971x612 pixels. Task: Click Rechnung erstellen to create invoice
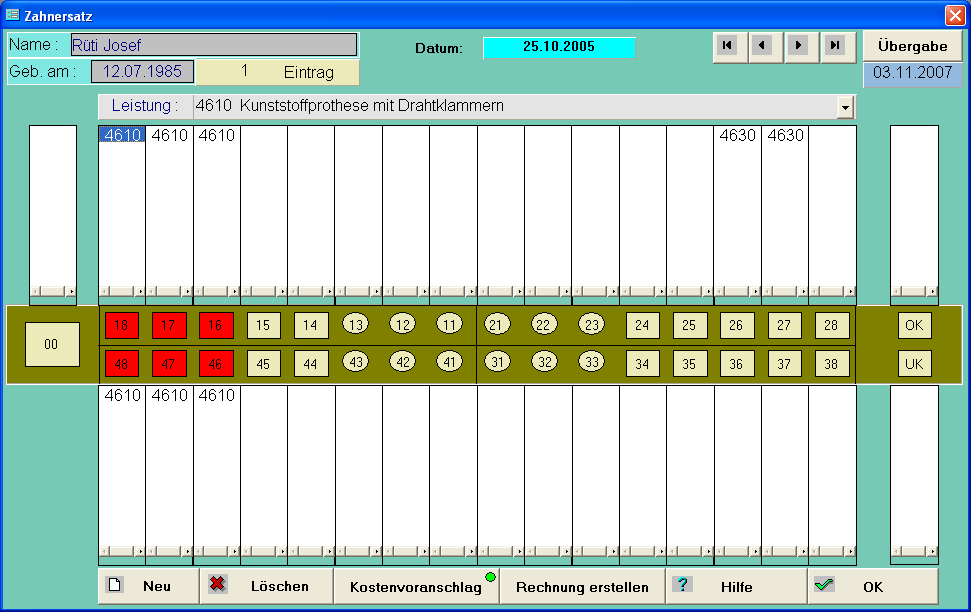click(x=582, y=587)
